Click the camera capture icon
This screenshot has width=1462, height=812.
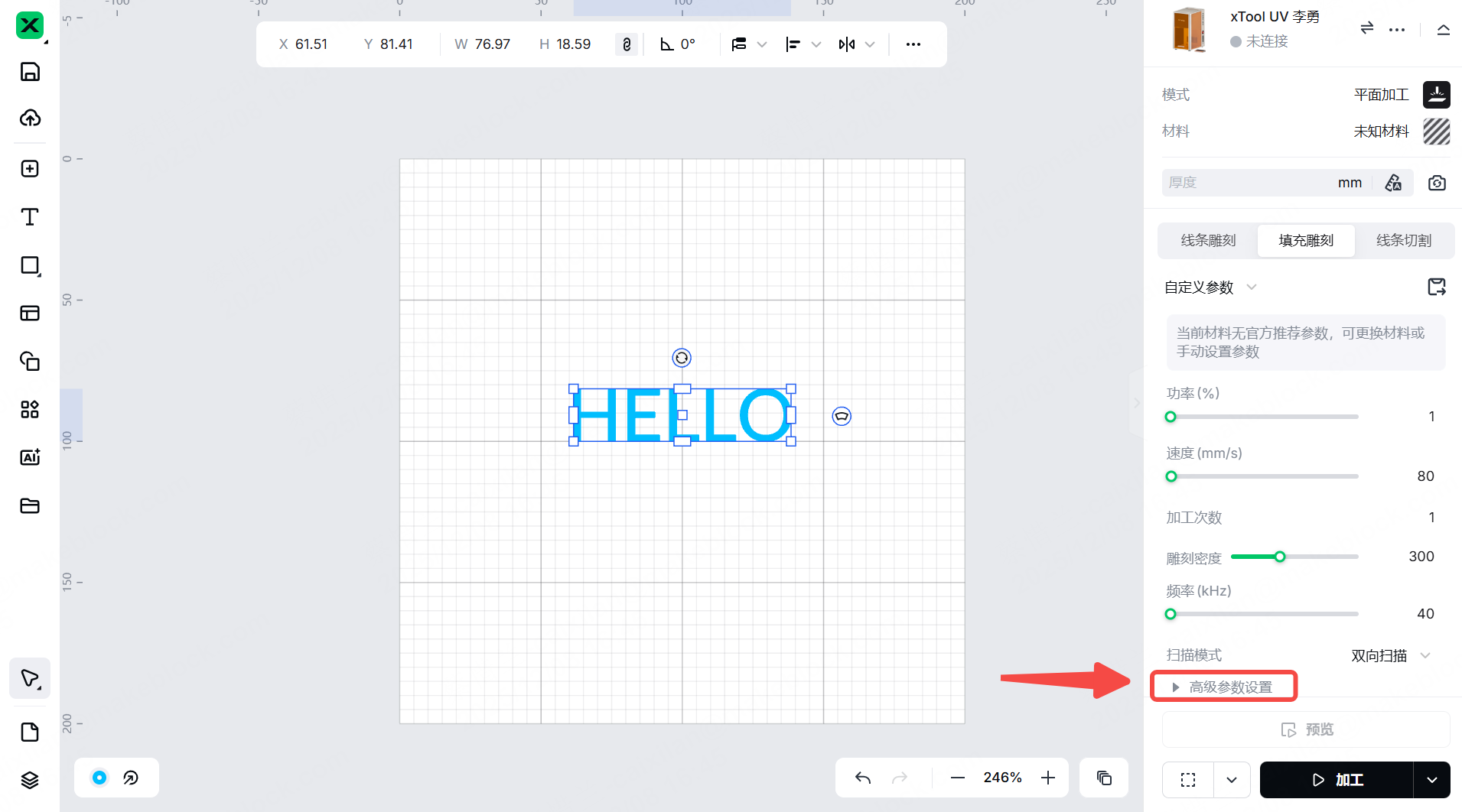tap(1437, 183)
